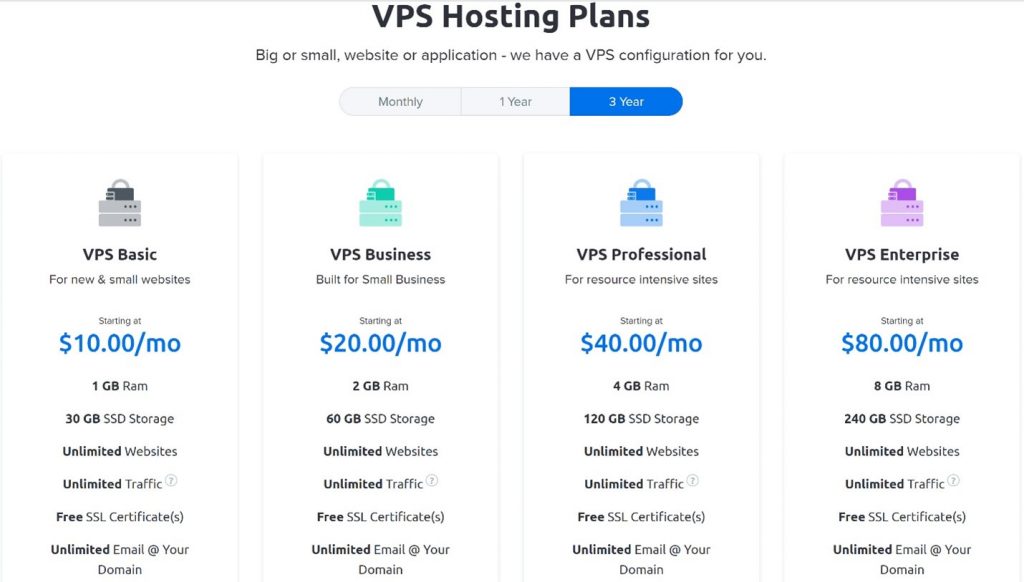Click the VPS Business plan heading
The height and width of the screenshot is (582, 1024).
coord(381,254)
